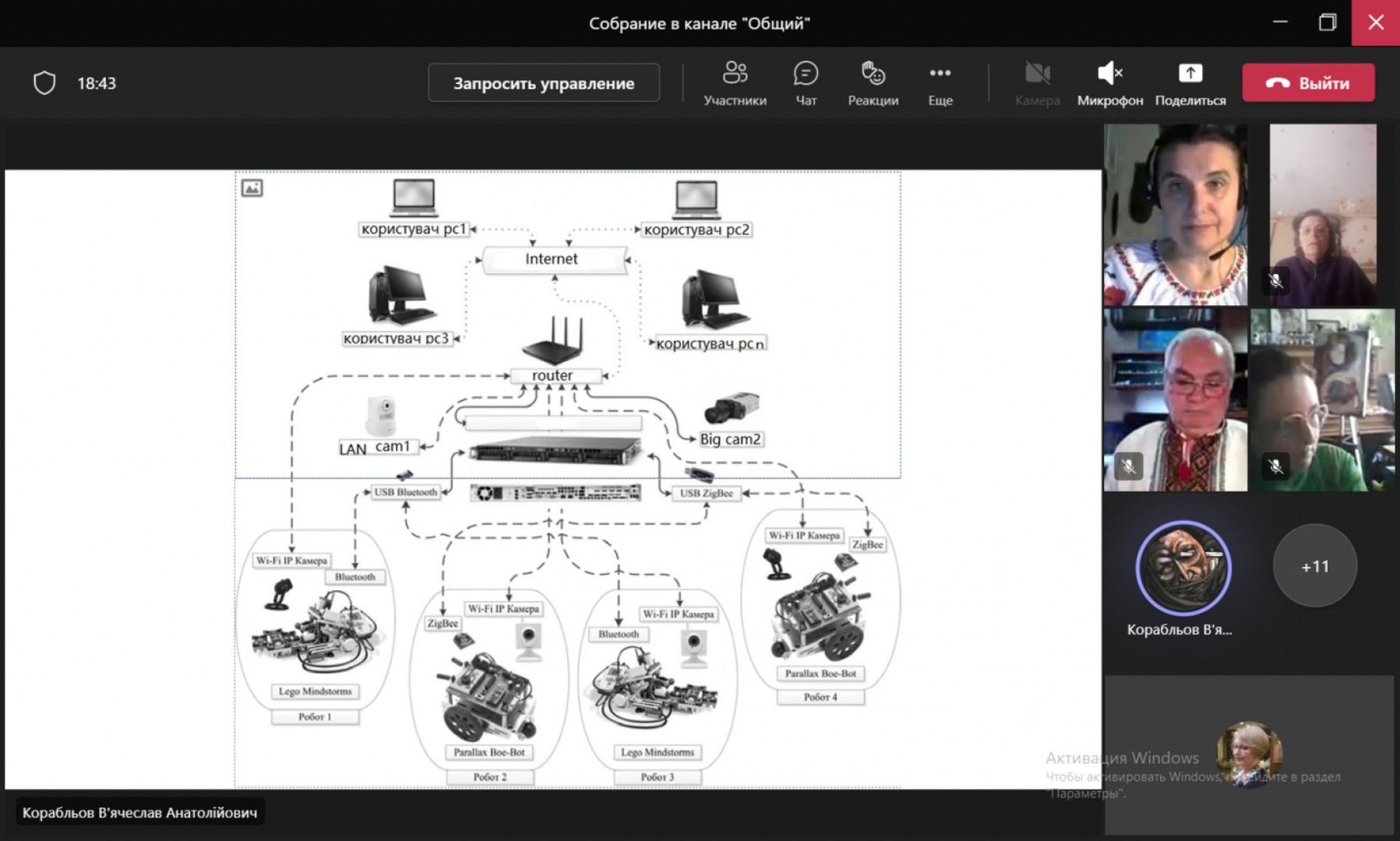Image resolution: width=1400 pixels, height=841 pixels.
Task: Expand the +11 additional participants overflow
Action: tap(1314, 566)
